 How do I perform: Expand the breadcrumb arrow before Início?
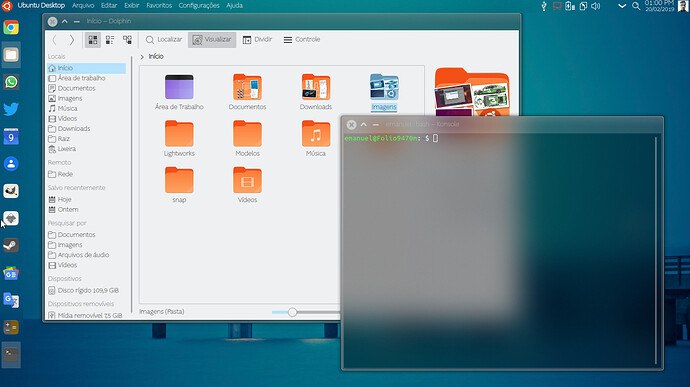pos(142,57)
